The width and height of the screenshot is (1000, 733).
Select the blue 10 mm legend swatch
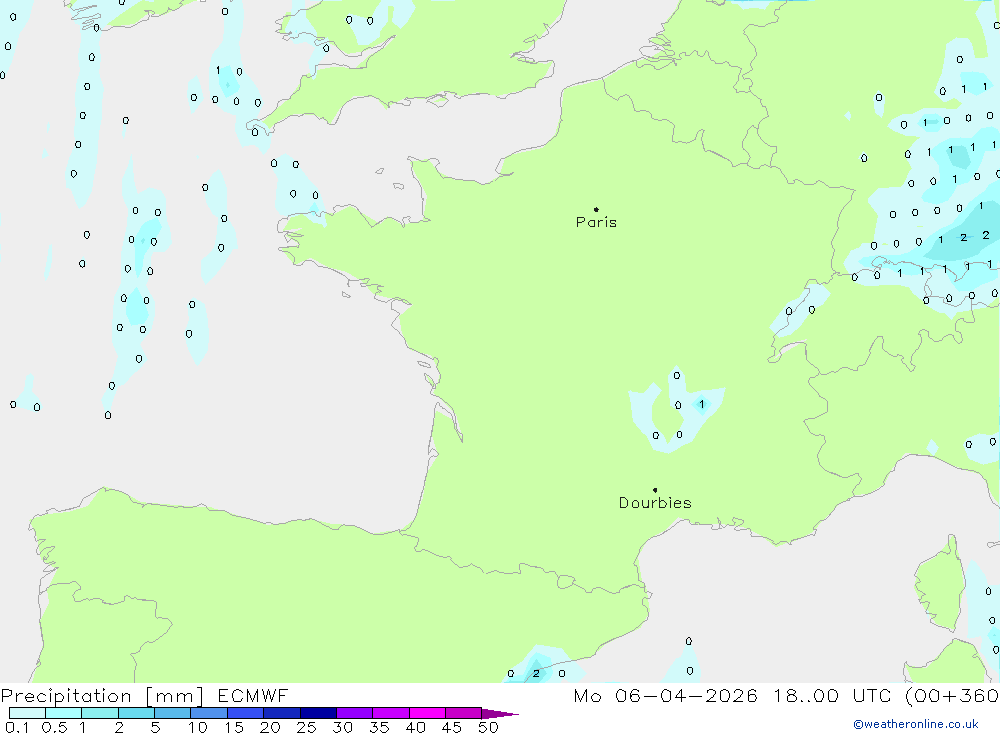(209, 713)
